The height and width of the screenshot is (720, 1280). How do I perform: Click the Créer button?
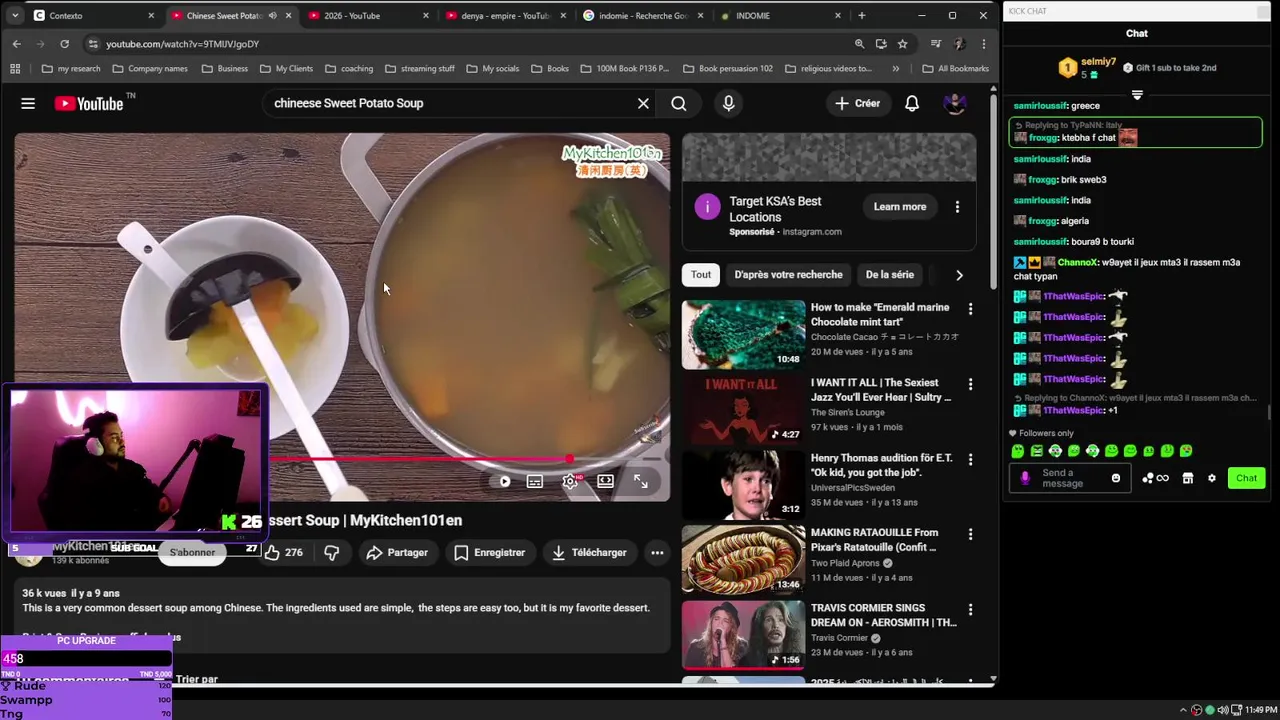pos(858,103)
